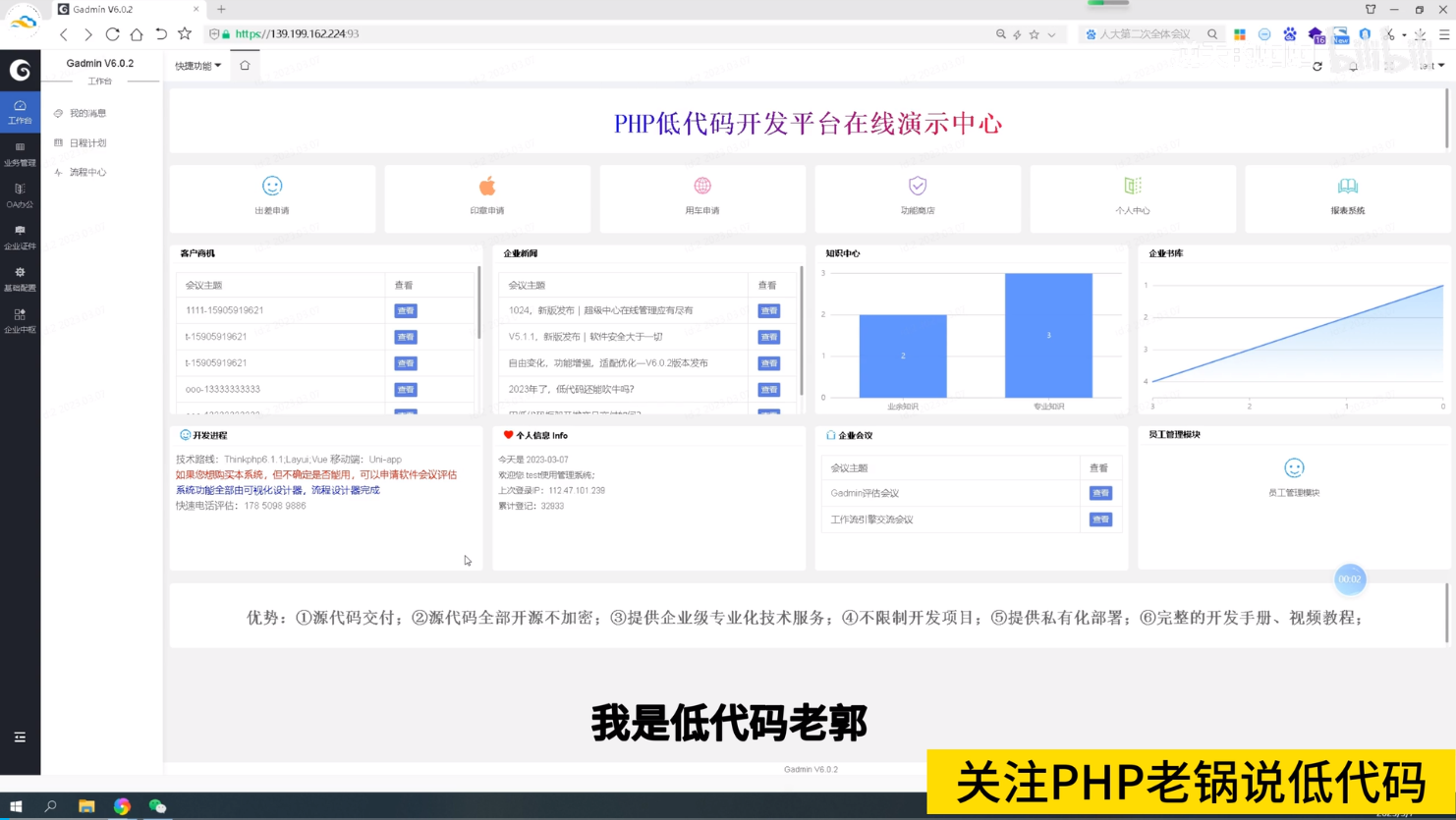The width and height of the screenshot is (1456, 820).
Task: Open WeChat from the taskbar
Action: [x=157, y=806]
